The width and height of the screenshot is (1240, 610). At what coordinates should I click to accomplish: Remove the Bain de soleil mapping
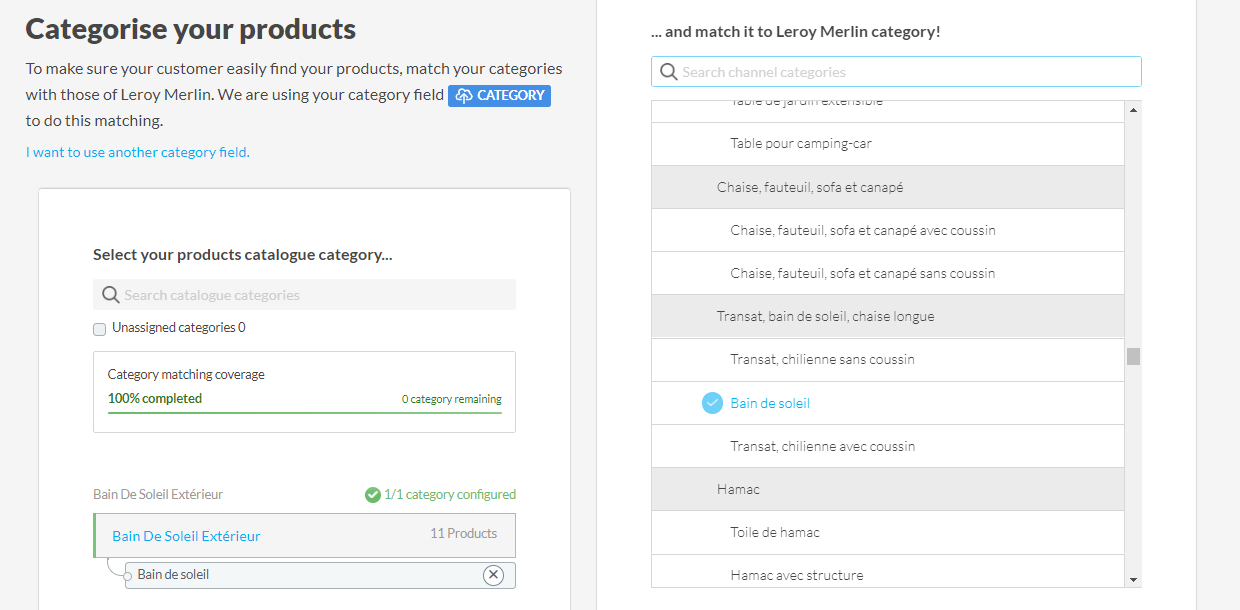(493, 575)
